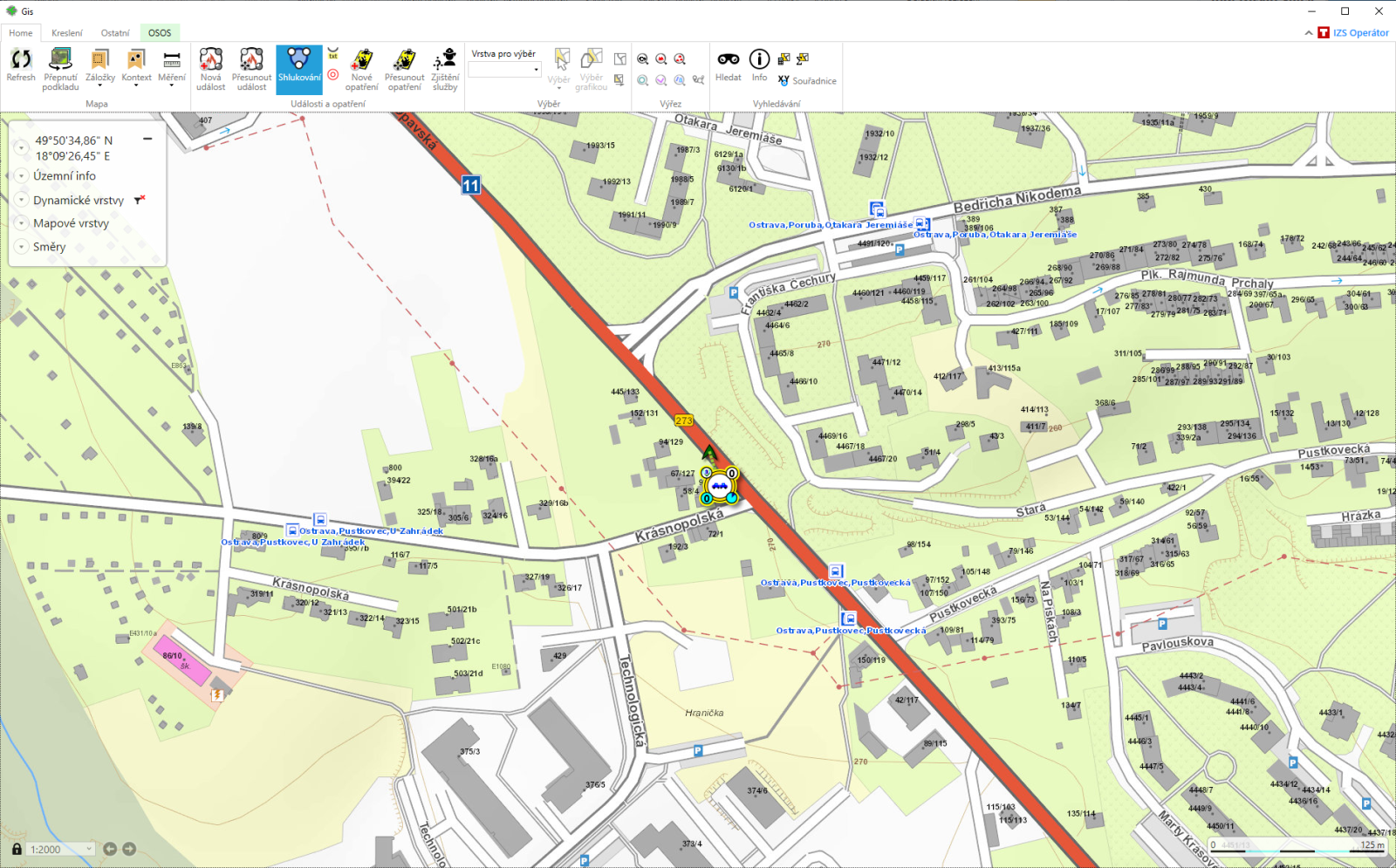Click the Výběr selection arrow tool
The height and width of the screenshot is (868, 1396).
(x=559, y=67)
